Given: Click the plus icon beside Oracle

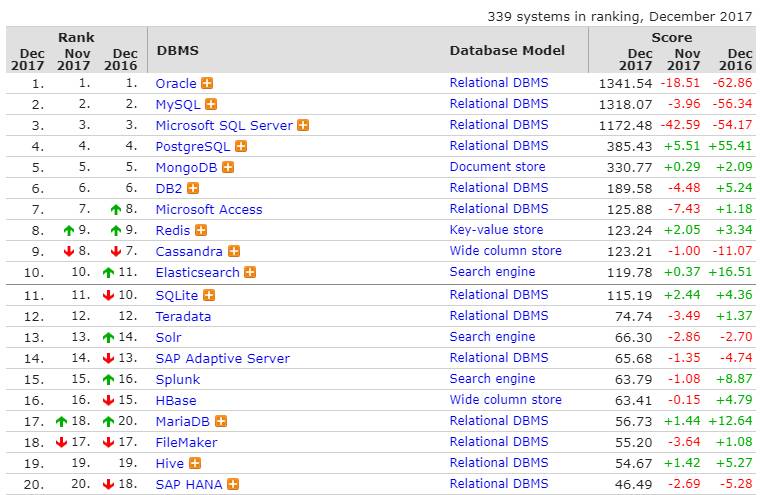Looking at the screenshot, I should [x=207, y=83].
